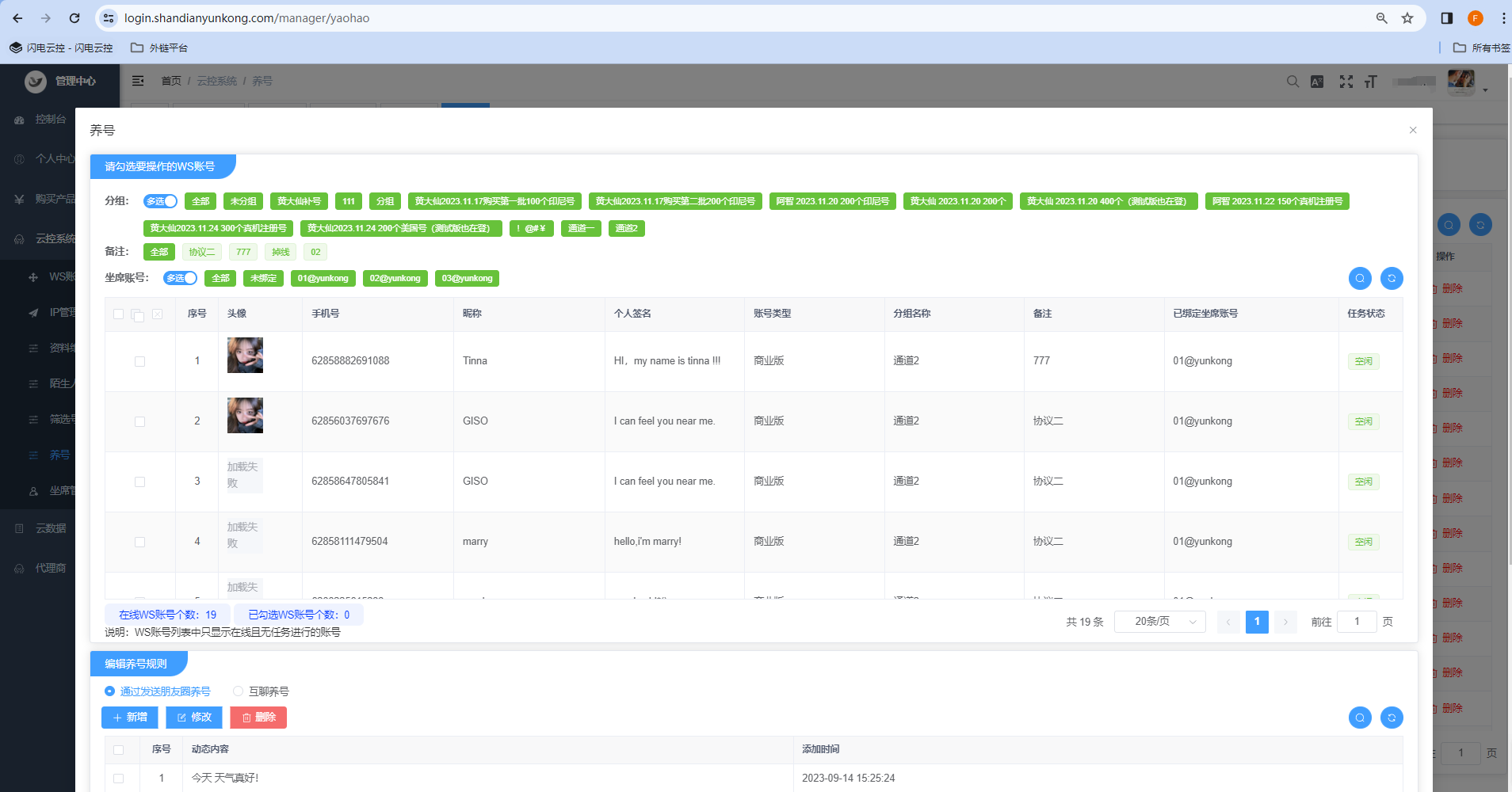Click the refresh icon above WS account table
Screen dimensions: 1512x792
pyautogui.click(x=1392, y=278)
